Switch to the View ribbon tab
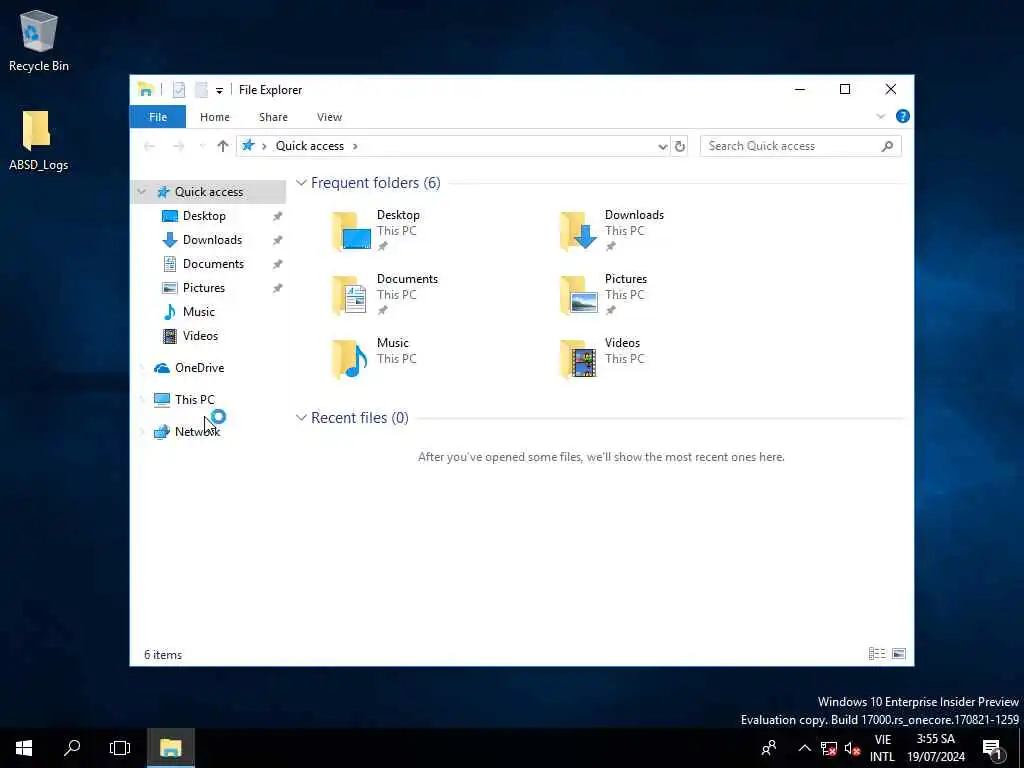Screen dimensions: 1024x768 329,117
